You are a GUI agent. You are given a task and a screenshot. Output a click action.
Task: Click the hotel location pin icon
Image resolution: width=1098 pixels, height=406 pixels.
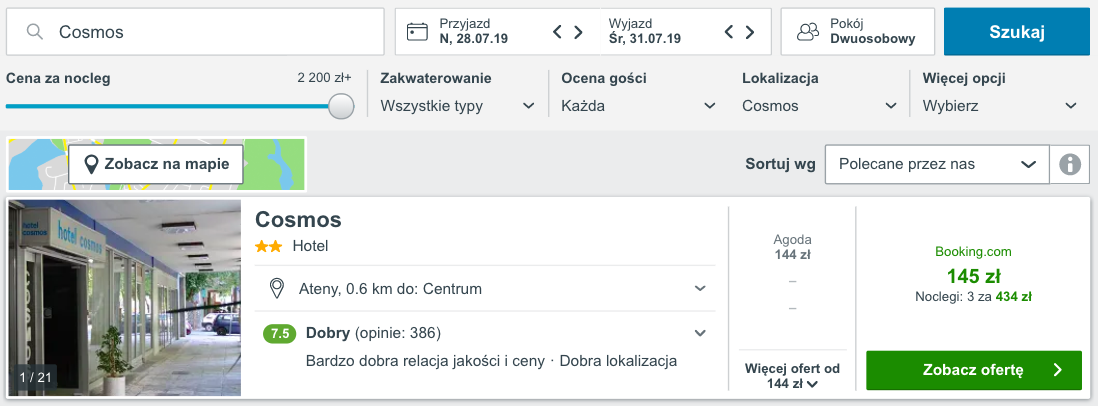pyautogui.click(x=277, y=289)
